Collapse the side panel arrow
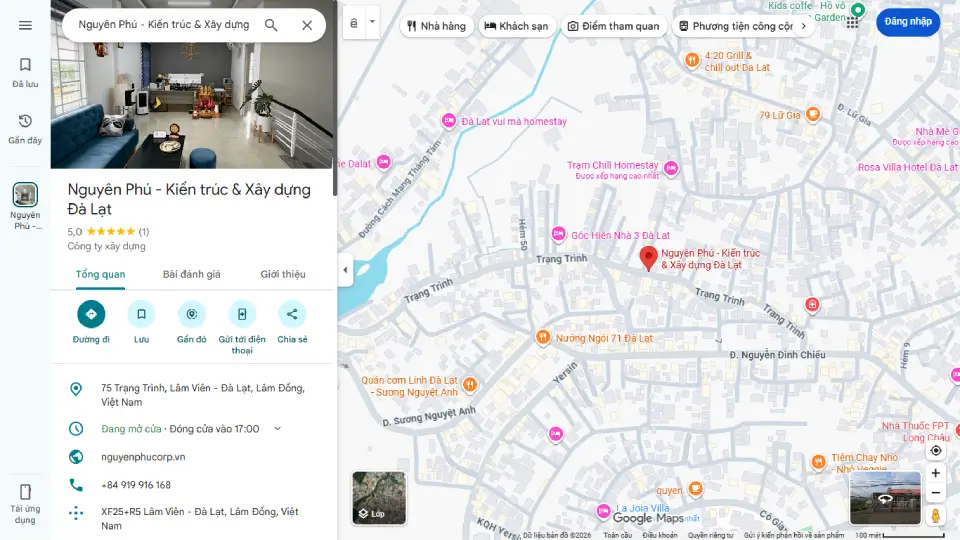Screen dimensions: 960x540 coord(345,270)
